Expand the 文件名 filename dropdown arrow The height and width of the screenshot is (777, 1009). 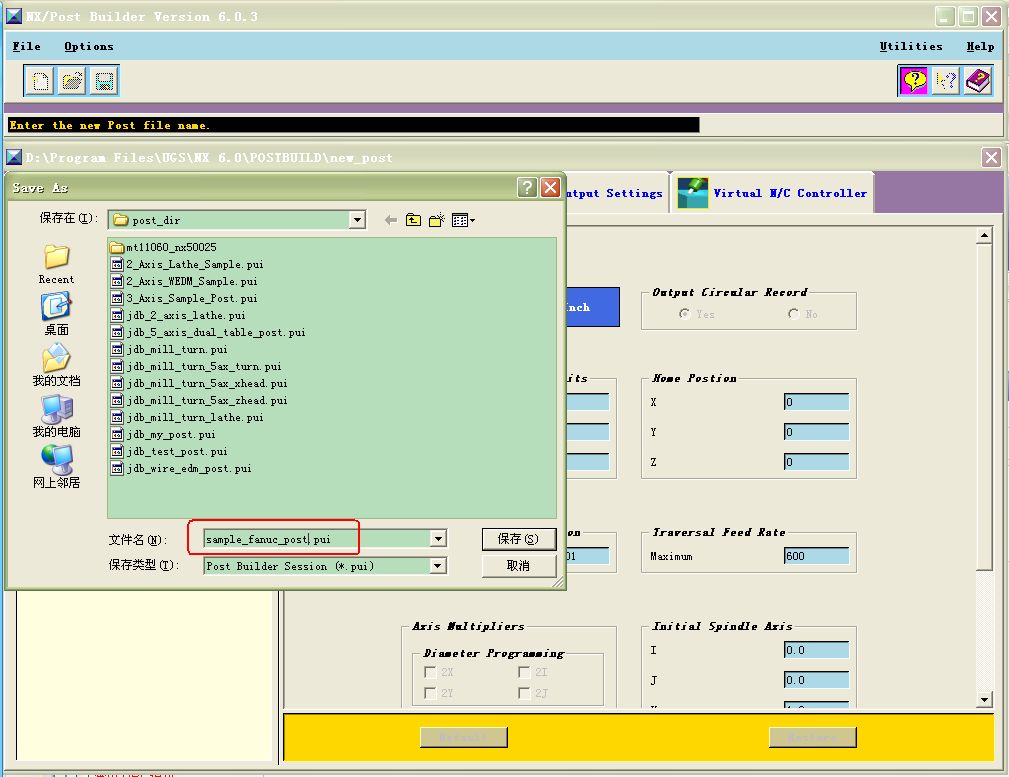click(x=438, y=539)
